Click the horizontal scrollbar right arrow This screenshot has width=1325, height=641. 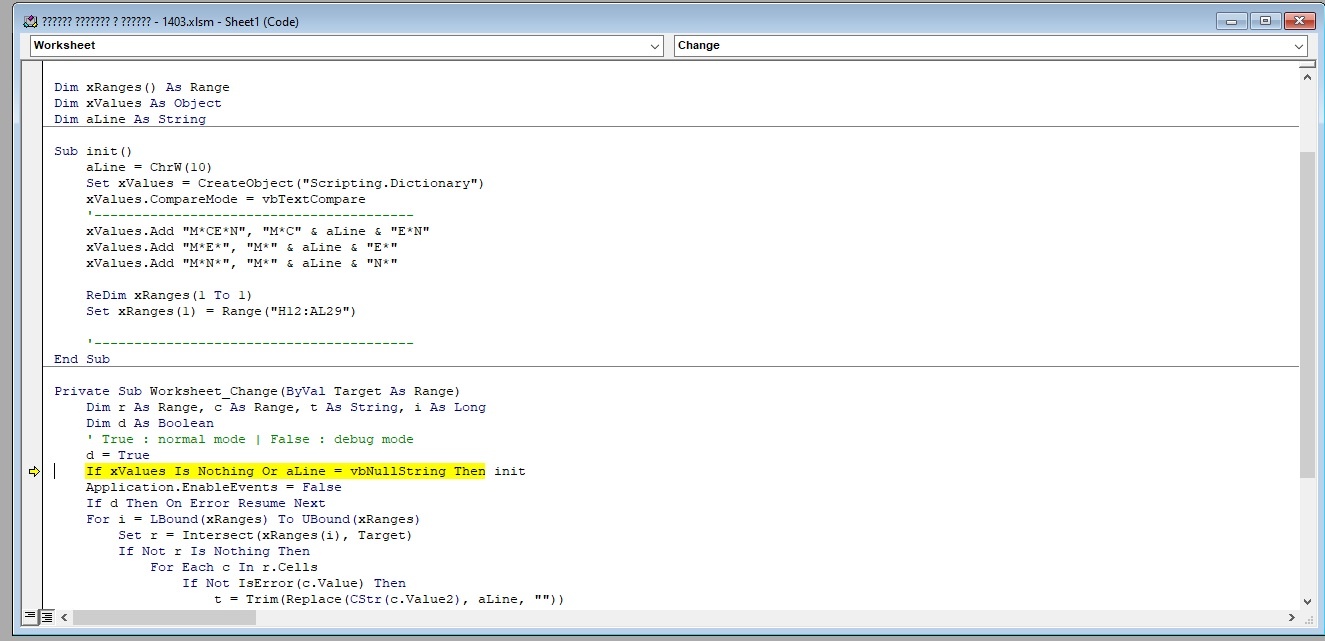tap(1291, 618)
